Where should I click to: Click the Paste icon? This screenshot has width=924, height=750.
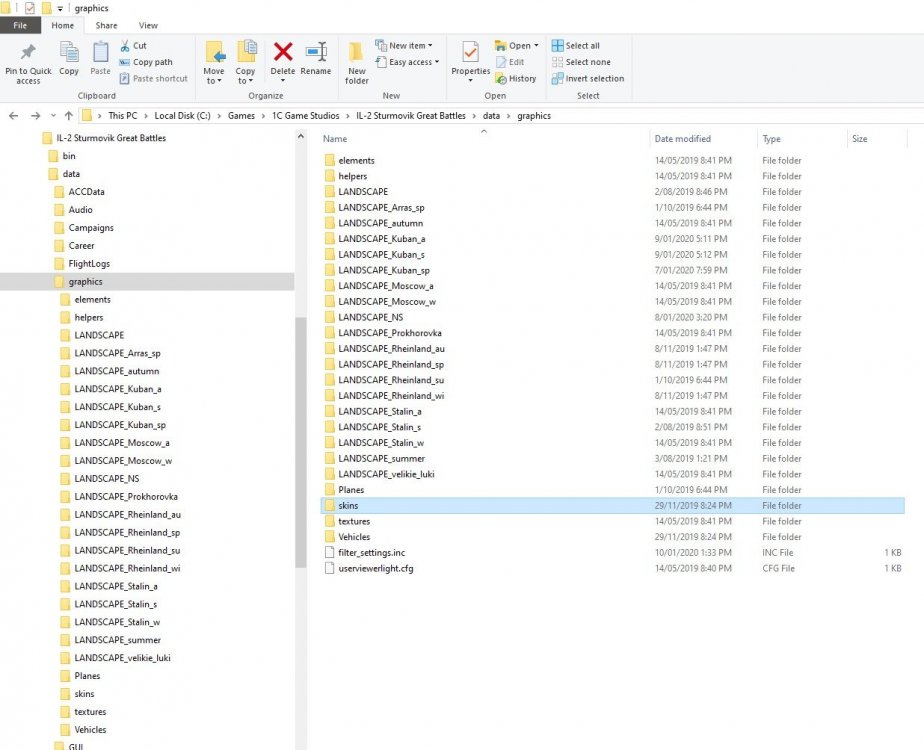click(x=99, y=58)
